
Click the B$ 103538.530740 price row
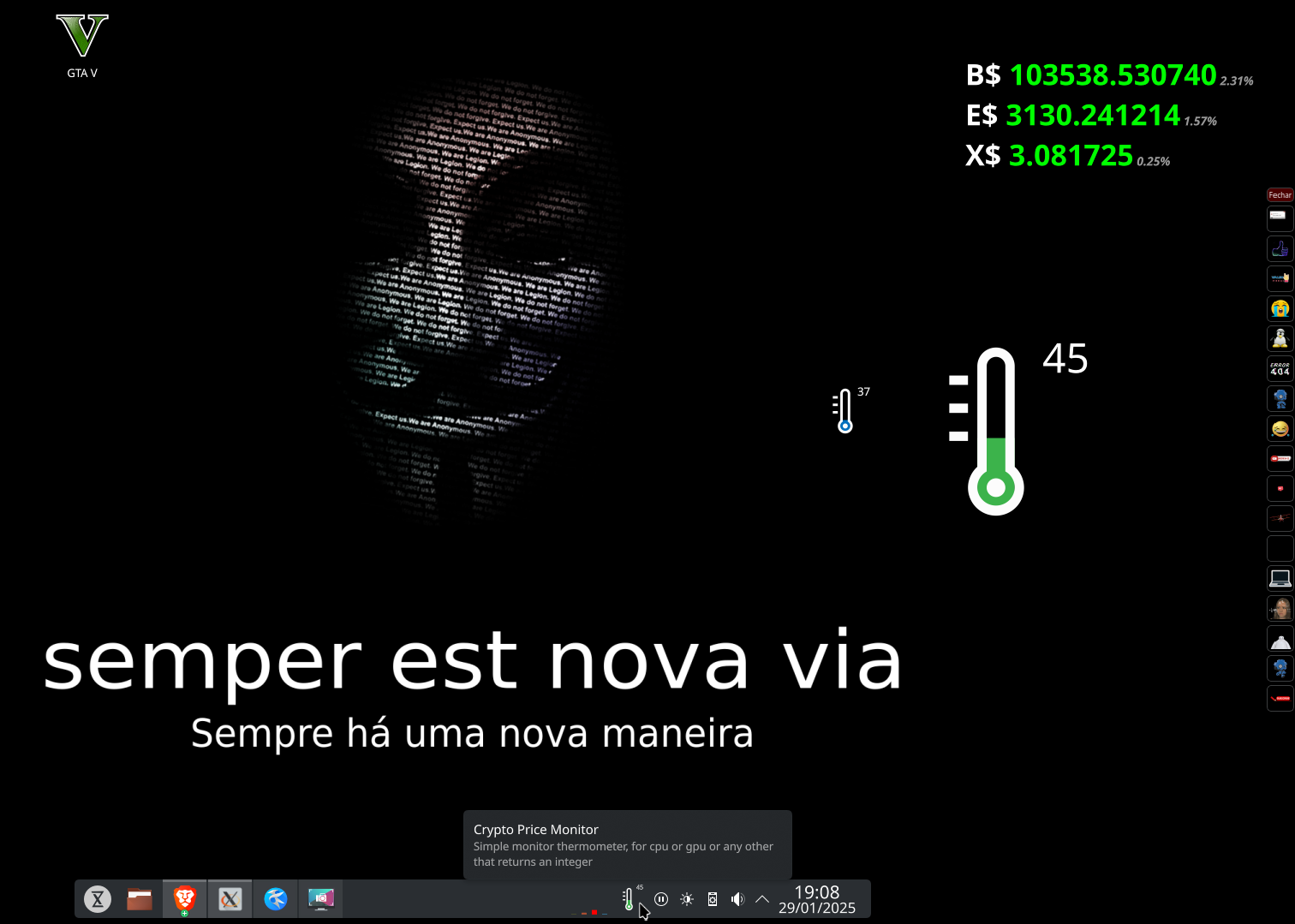click(x=1109, y=75)
